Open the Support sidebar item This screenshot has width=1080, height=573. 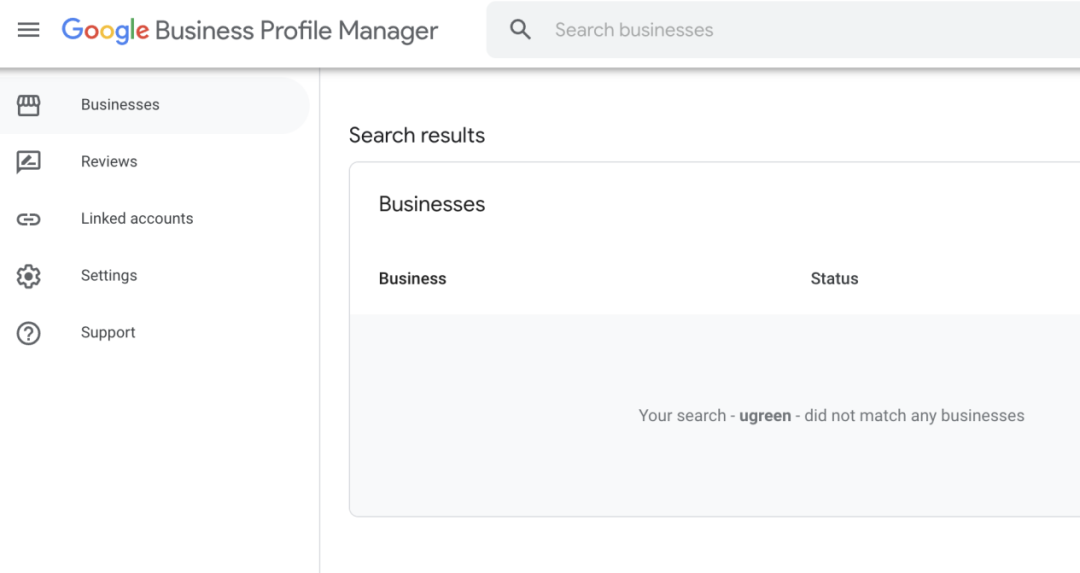pyautogui.click(x=108, y=333)
